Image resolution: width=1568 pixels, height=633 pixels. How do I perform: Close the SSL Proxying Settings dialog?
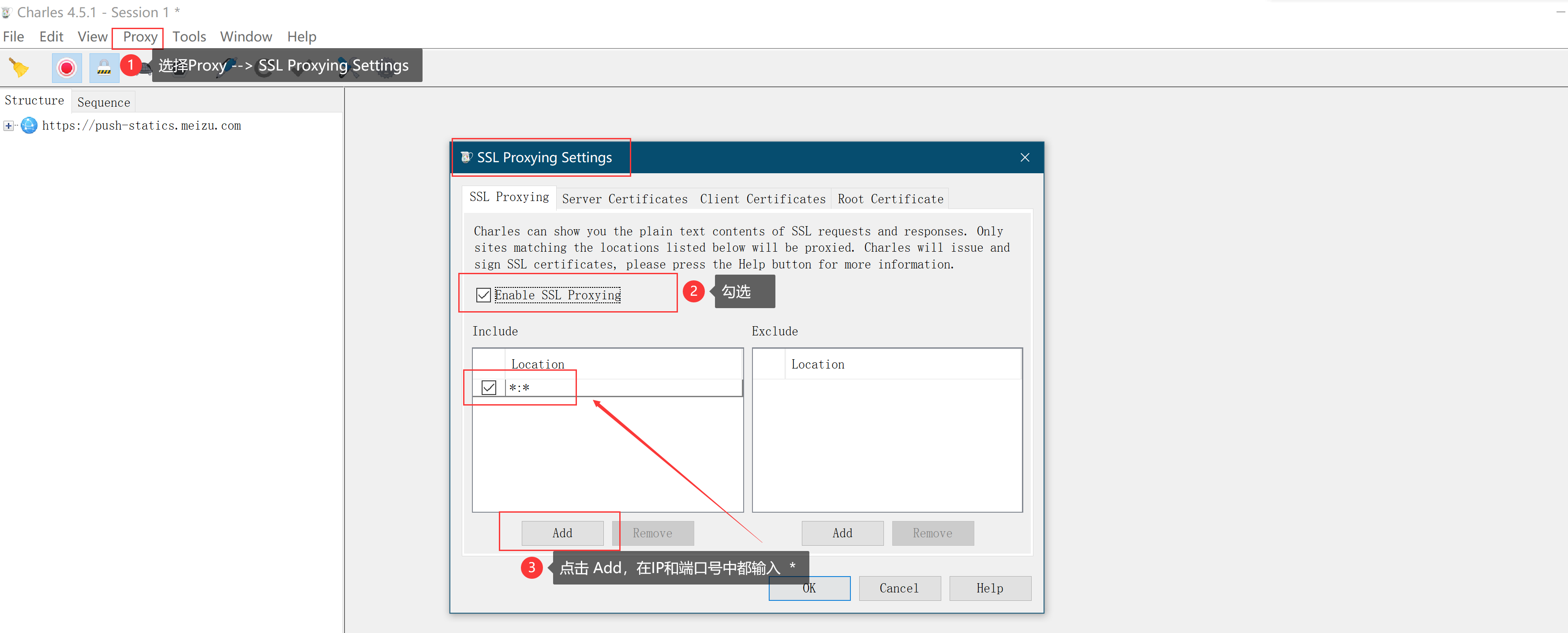click(1025, 157)
